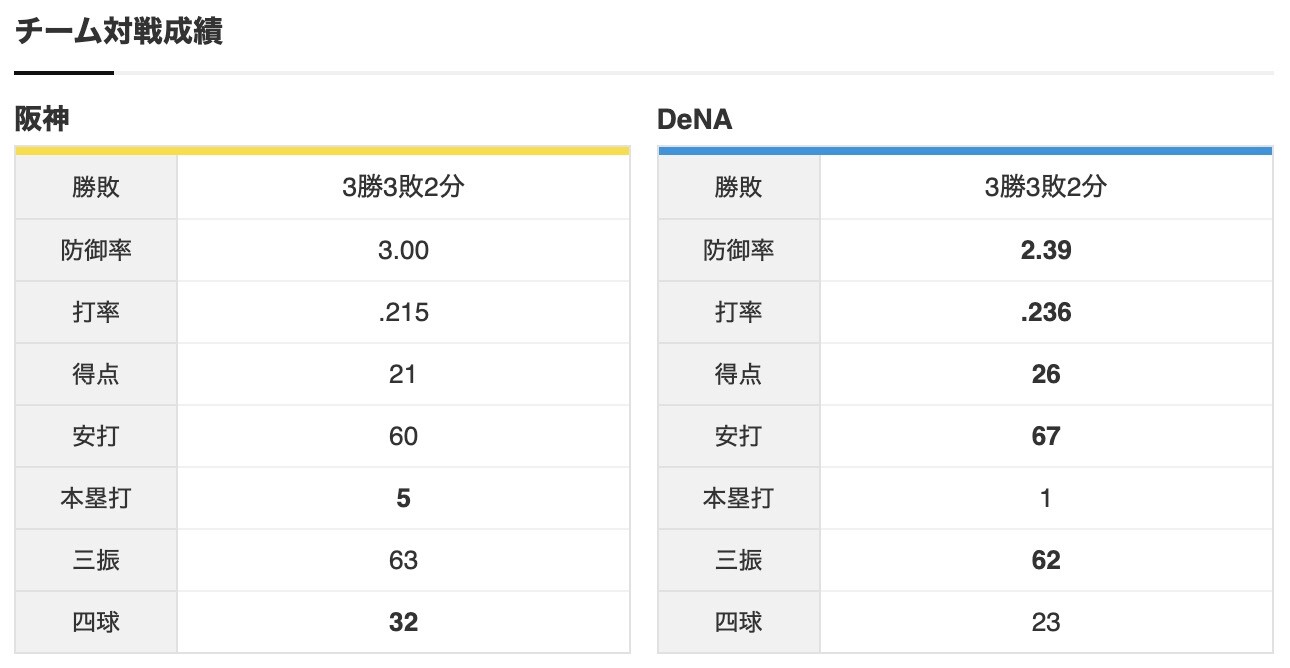Select DeNA's 得点 value 26

(x=1045, y=374)
